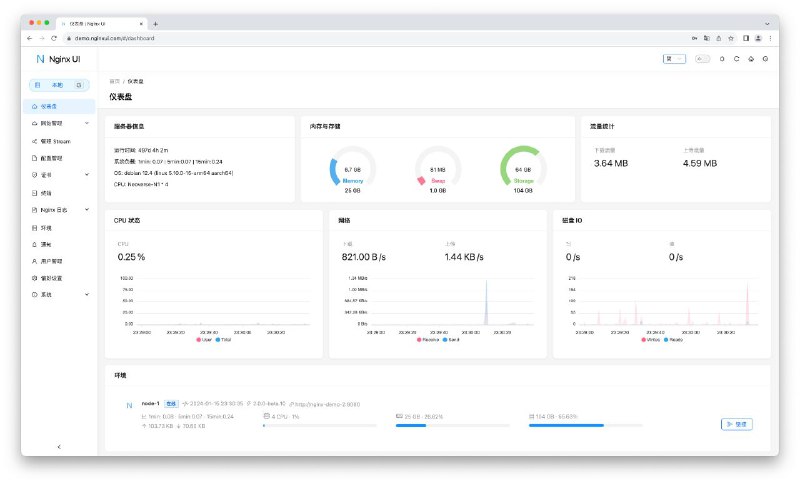This screenshot has height=484, width=800.
Task: Click the 链接 button for node-1
Action: pyautogui.click(x=737, y=424)
